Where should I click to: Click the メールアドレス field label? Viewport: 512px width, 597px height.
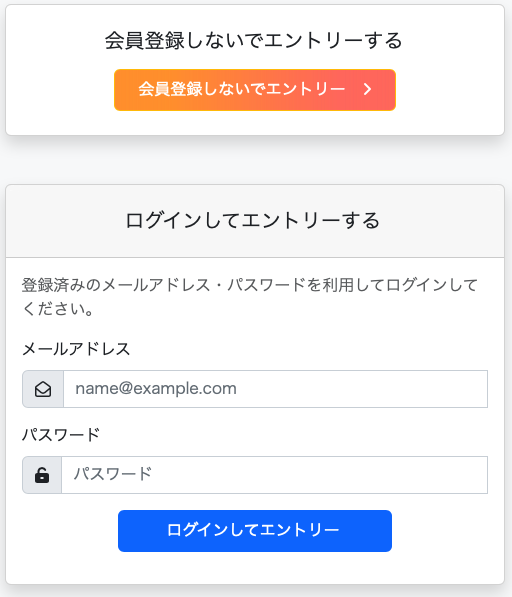click(76, 349)
